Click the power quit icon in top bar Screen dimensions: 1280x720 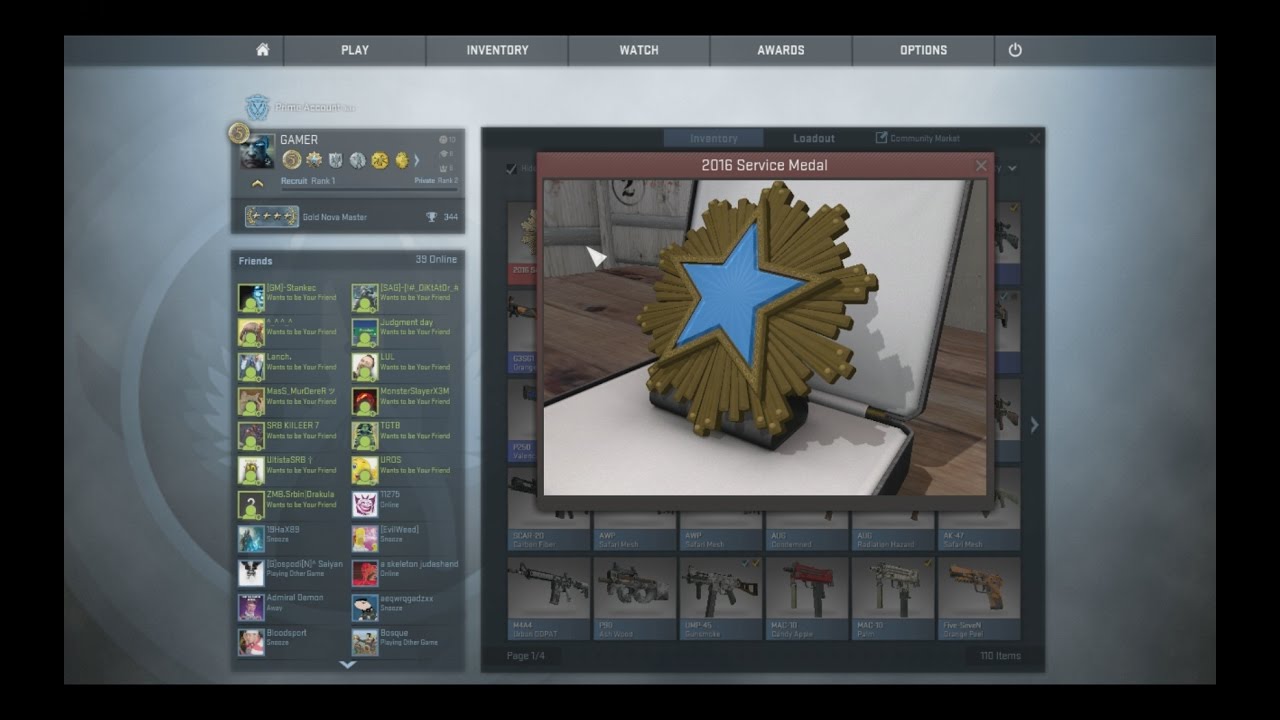pyautogui.click(x=1015, y=50)
